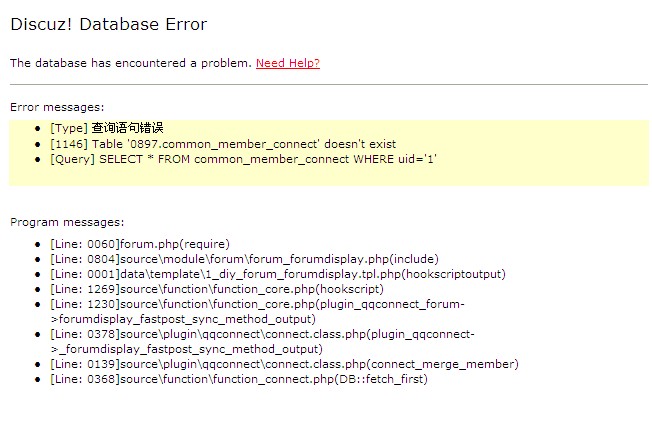Viewport: 652px width, 425px height.
Task: Select the [1146] table doesn't exist line
Action: point(223,144)
